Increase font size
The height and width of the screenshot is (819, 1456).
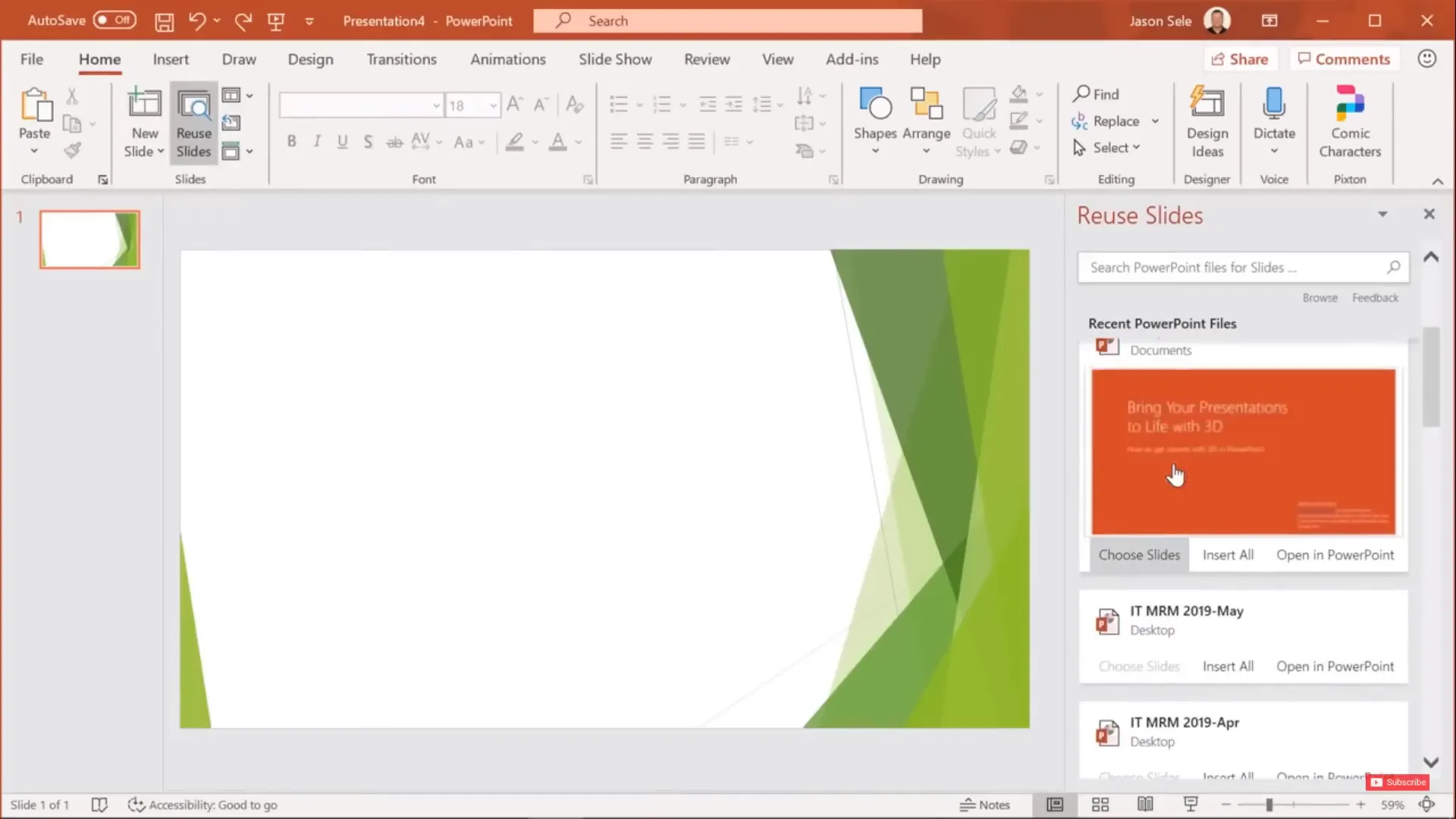click(x=514, y=104)
